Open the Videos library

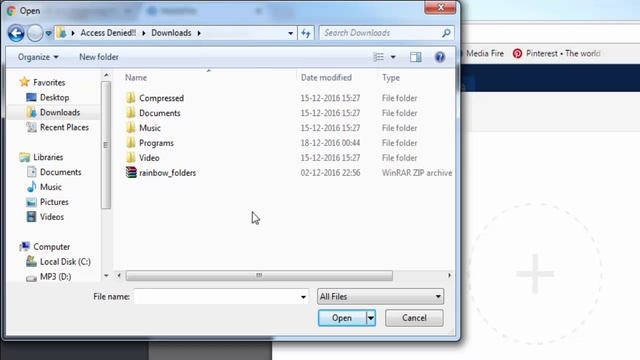52,217
